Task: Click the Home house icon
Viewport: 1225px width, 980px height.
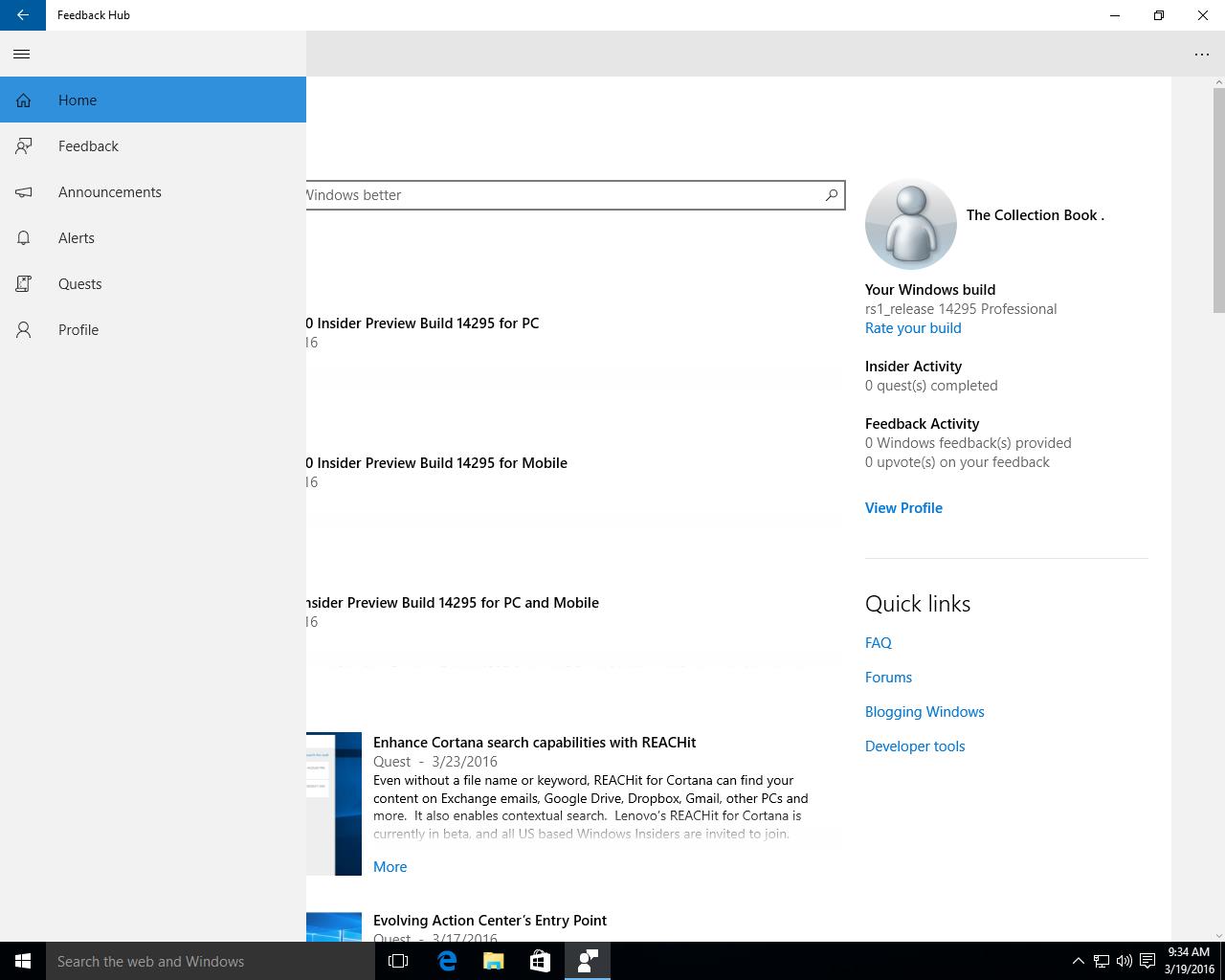Action: pyautogui.click(x=24, y=100)
